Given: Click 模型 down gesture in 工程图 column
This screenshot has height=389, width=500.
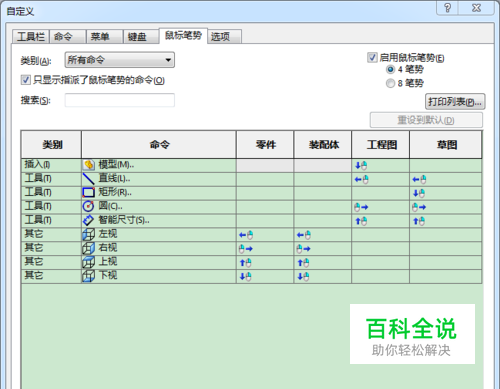Looking at the screenshot, I should coord(361,166).
